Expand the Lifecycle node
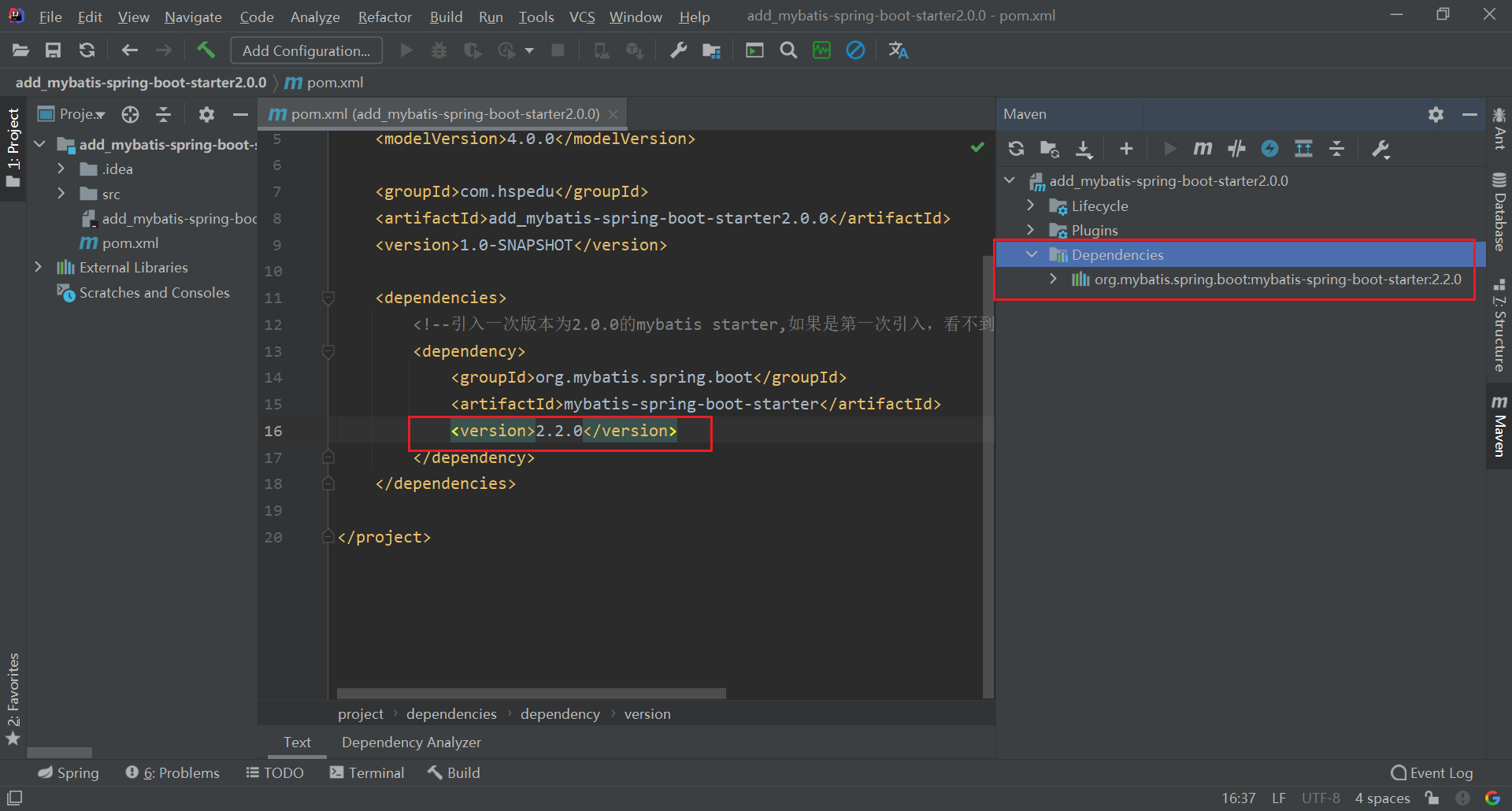 point(1031,206)
